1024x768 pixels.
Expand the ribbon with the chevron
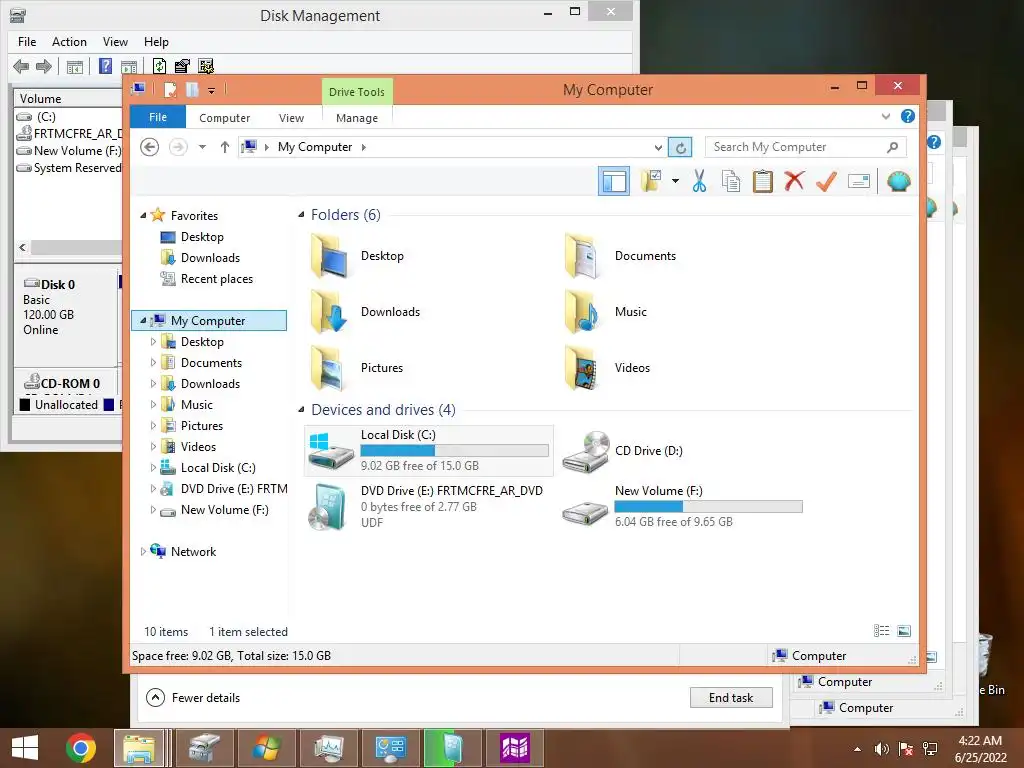point(886,116)
